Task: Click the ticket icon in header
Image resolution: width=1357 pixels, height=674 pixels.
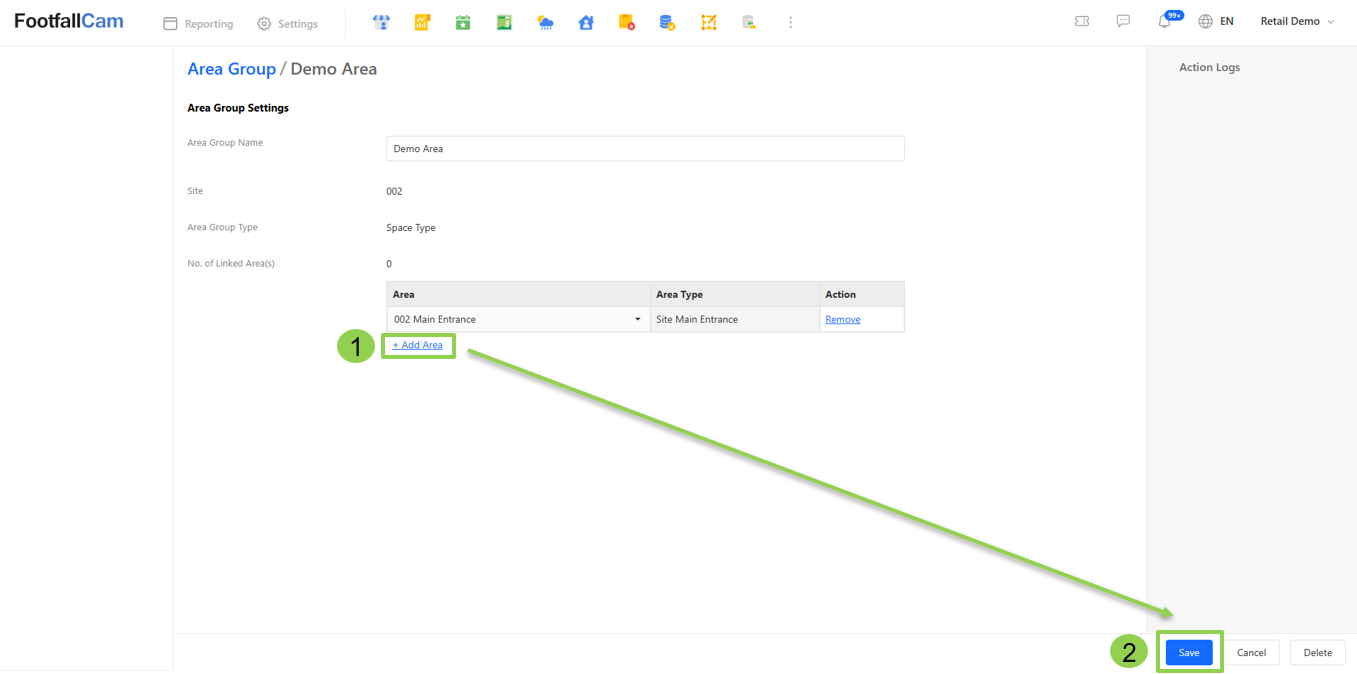Action: point(1082,21)
